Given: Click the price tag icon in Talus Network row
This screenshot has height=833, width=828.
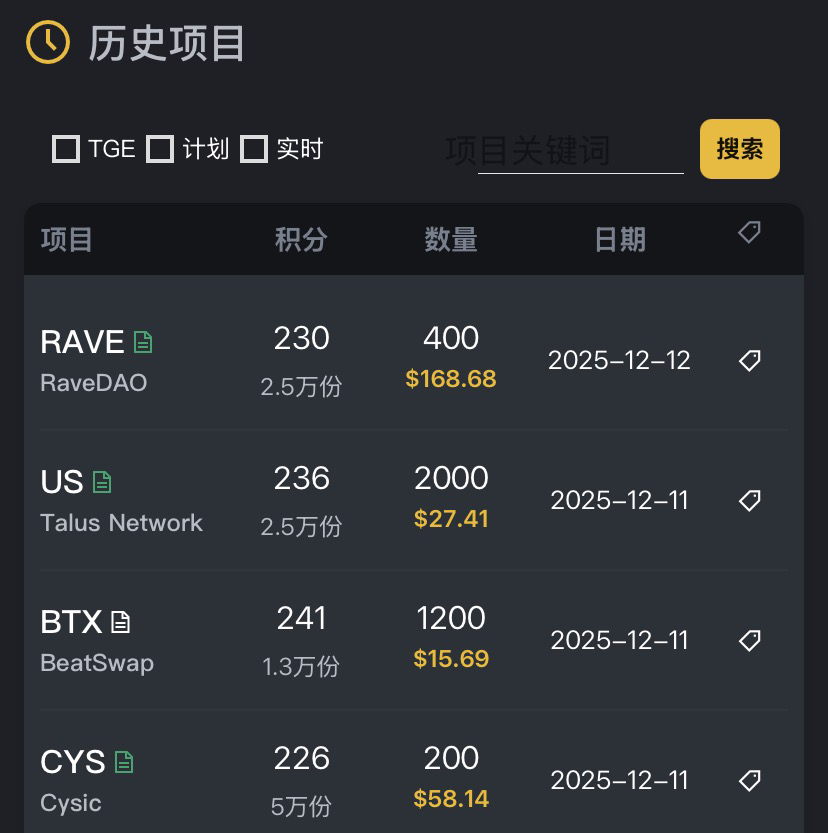Looking at the screenshot, I should click(750, 500).
